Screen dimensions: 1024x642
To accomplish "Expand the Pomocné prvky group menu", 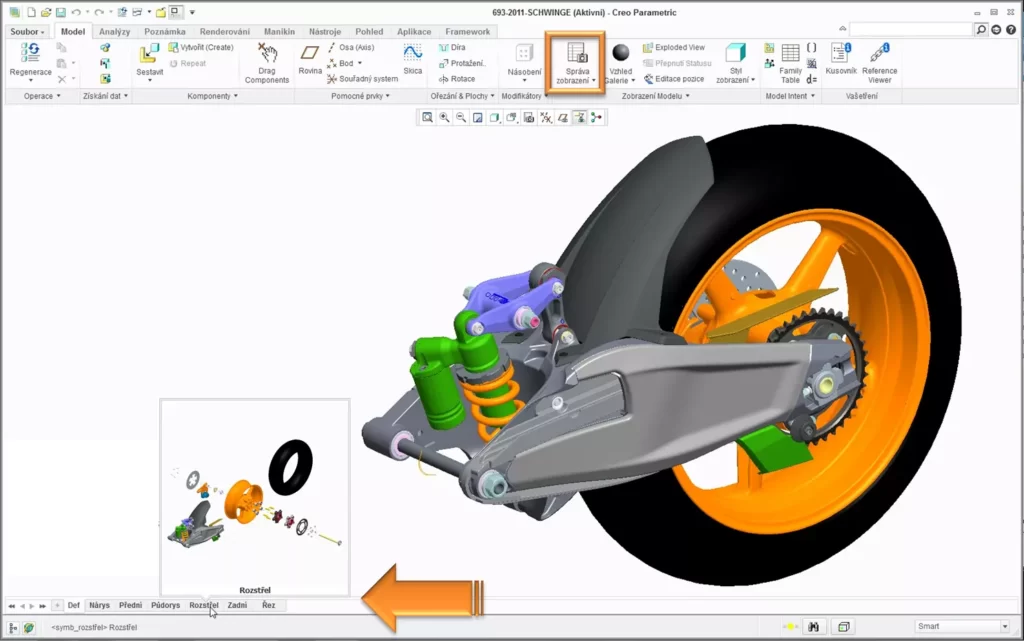I will coord(360,96).
